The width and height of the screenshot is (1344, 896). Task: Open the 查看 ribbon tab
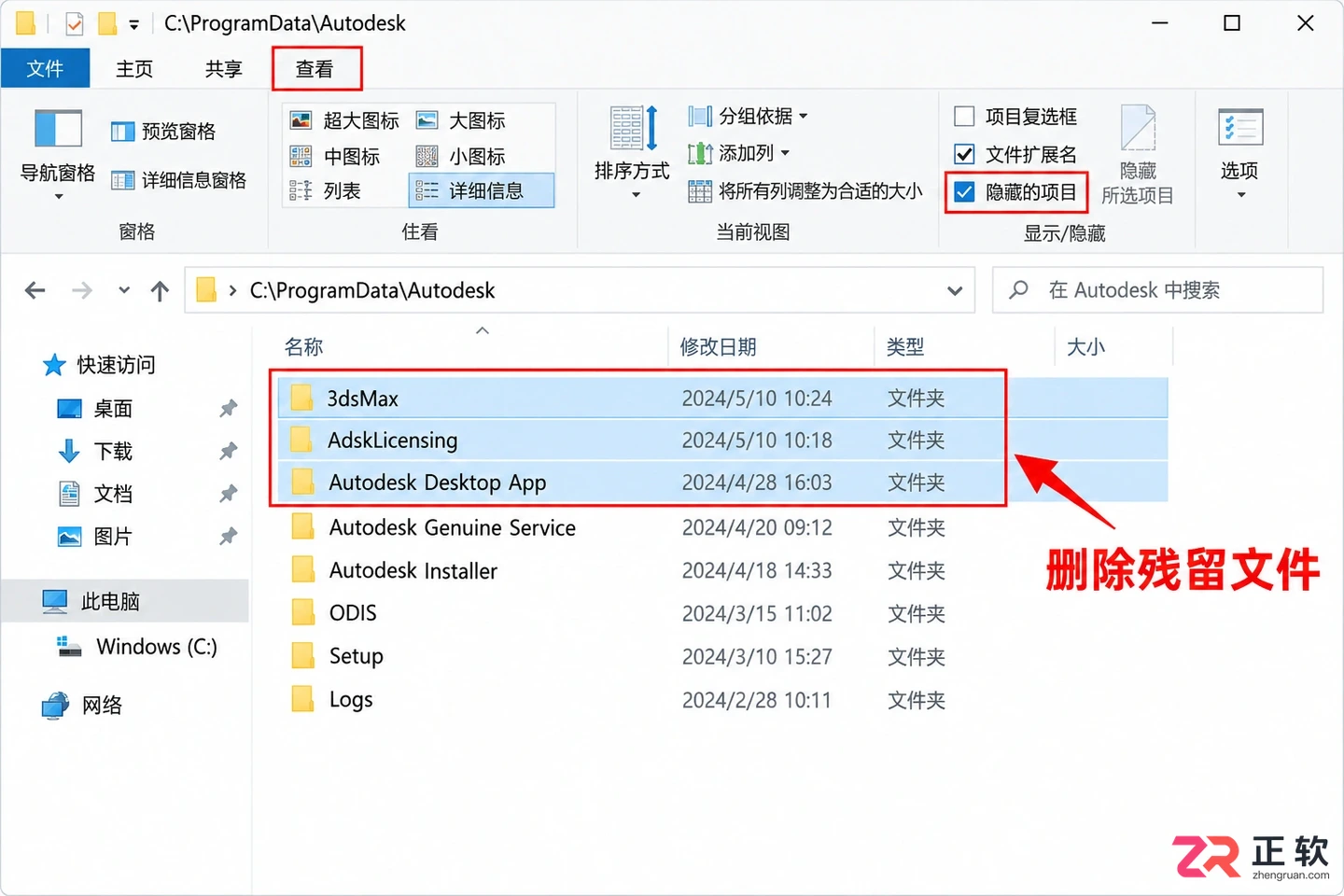315,69
